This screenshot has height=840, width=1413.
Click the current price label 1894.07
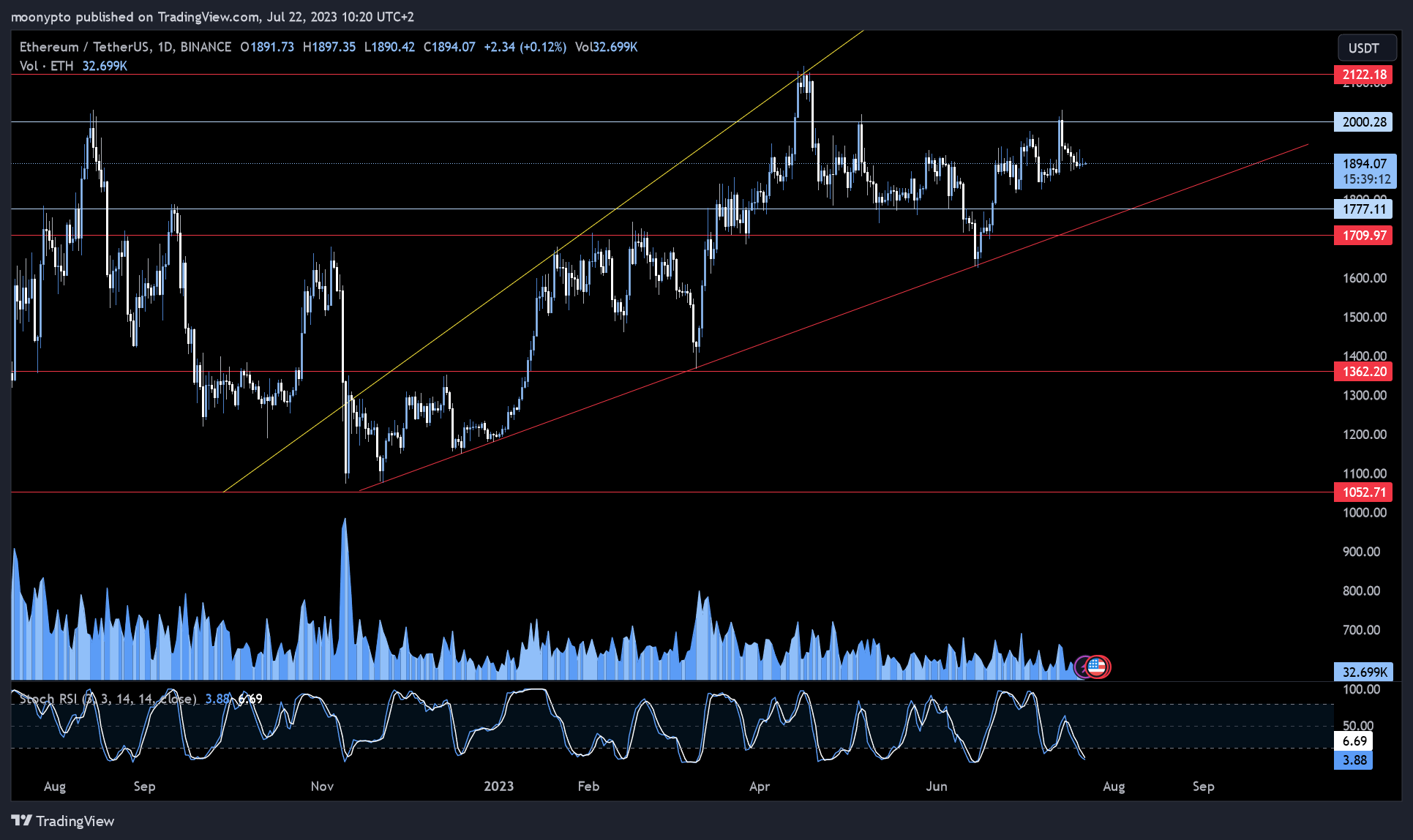1365,164
